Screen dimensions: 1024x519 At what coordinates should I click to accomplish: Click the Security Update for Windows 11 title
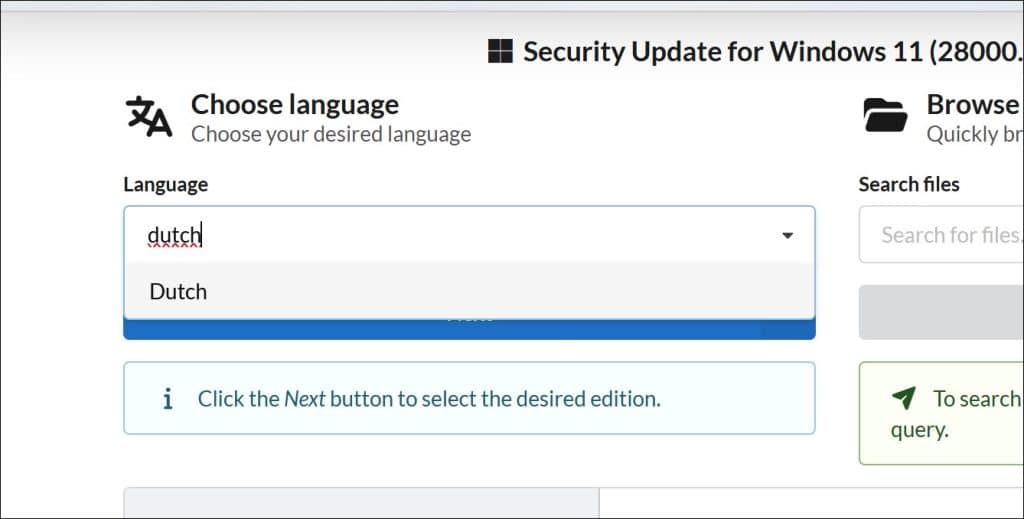coord(770,51)
